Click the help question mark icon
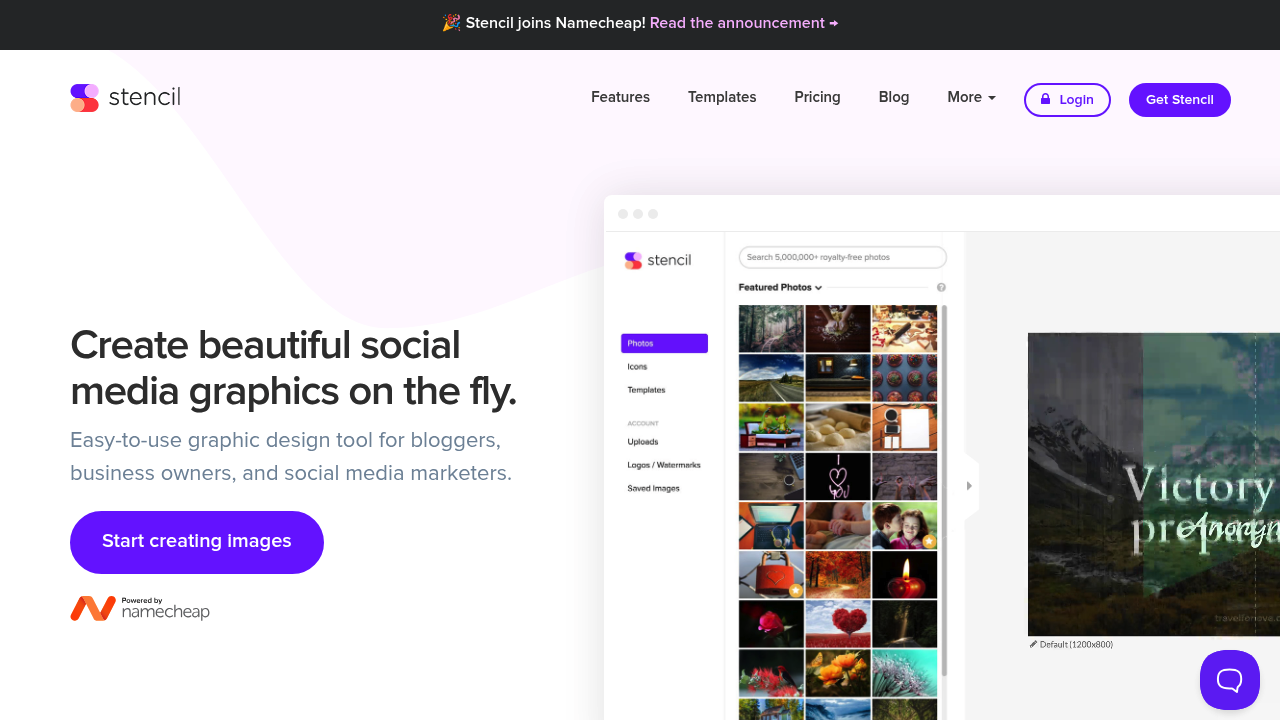 [x=941, y=288]
